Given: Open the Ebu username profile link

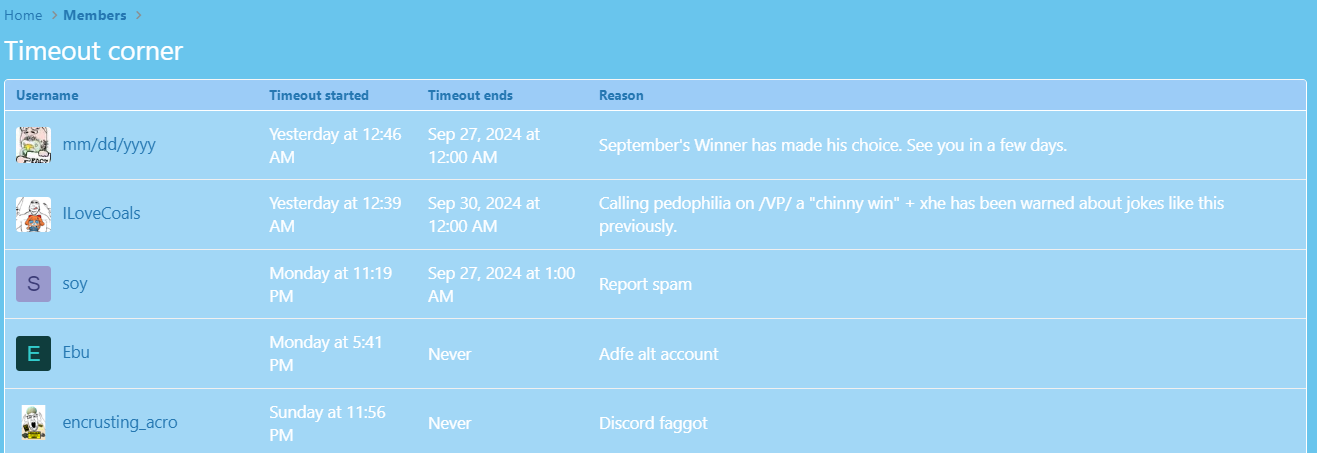Looking at the screenshot, I should pyautogui.click(x=76, y=353).
